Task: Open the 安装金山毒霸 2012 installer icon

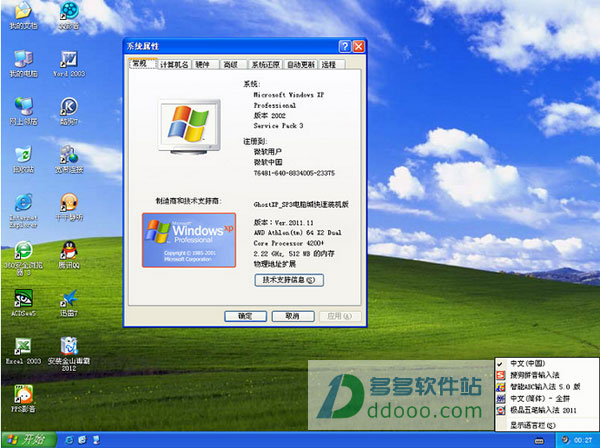Action: pos(69,354)
